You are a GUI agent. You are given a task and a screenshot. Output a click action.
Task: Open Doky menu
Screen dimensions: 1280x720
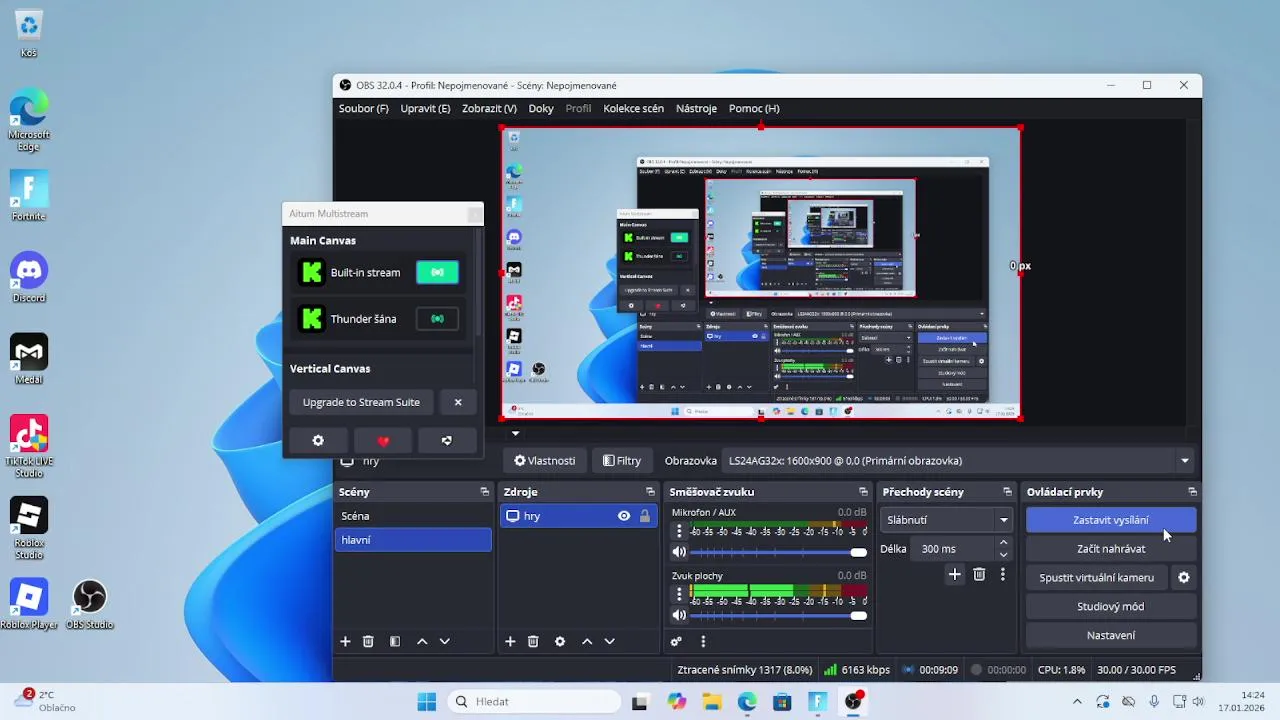pyautogui.click(x=541, y=108)
